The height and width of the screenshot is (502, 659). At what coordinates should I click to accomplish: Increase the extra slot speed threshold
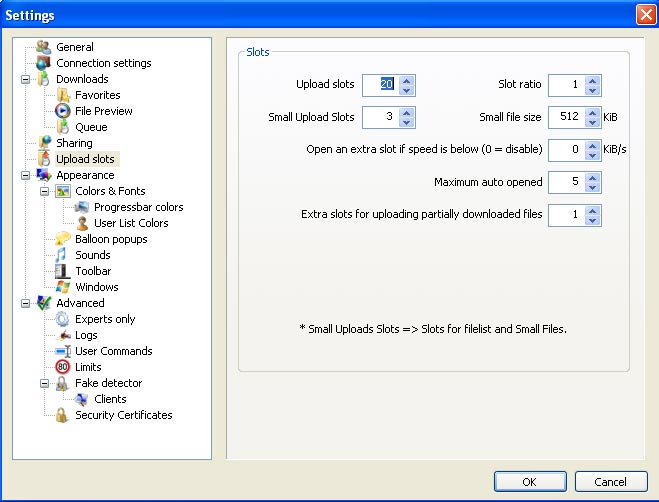[x=593, y=145]
